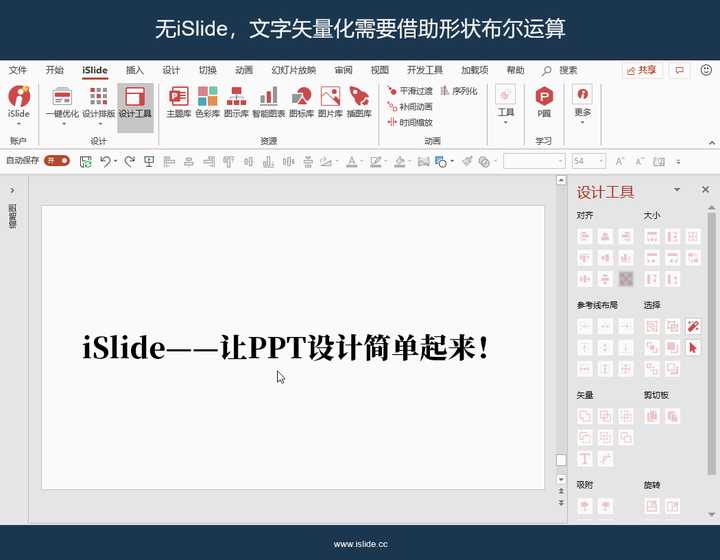Click the smiley feedback icon
This screenshot has height=560, width=720.
tap(706, 70)
